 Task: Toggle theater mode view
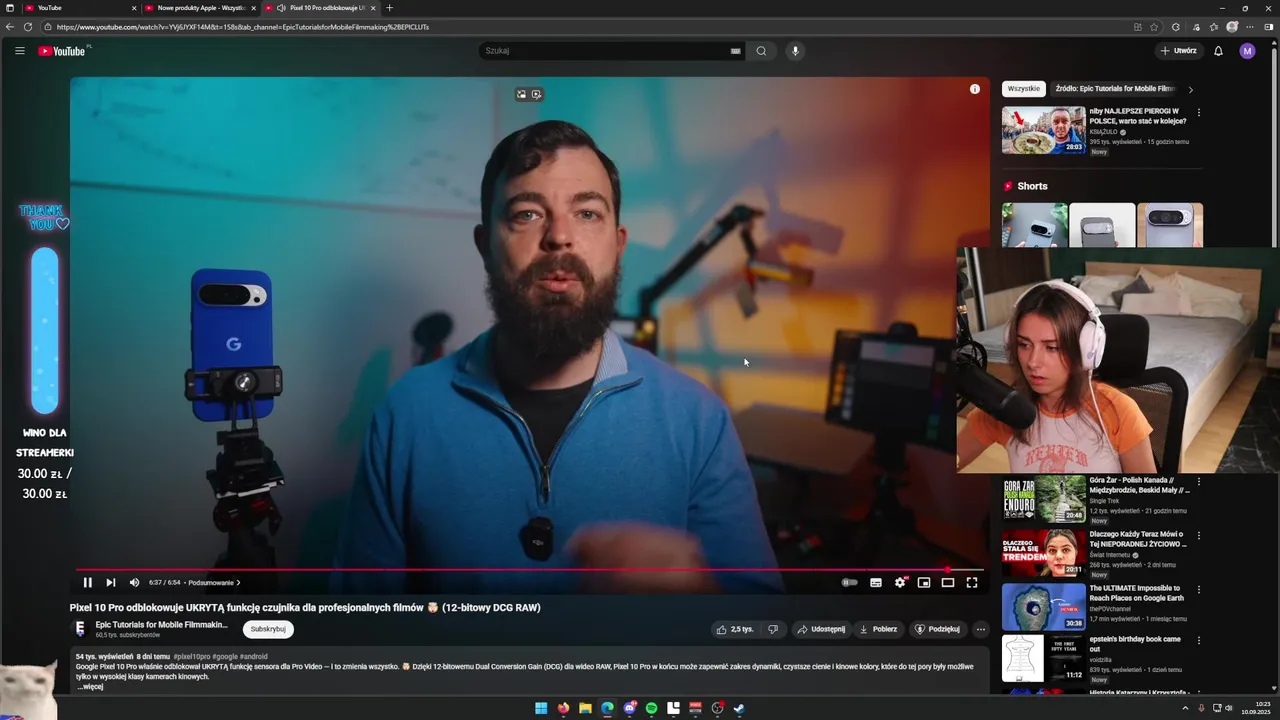948,582
